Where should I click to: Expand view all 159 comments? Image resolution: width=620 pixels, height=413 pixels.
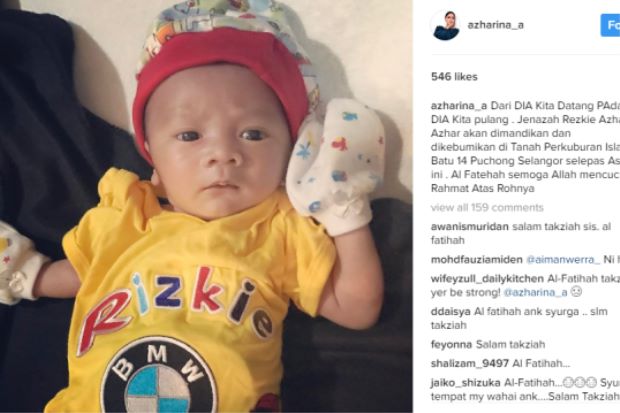point(487,207)
